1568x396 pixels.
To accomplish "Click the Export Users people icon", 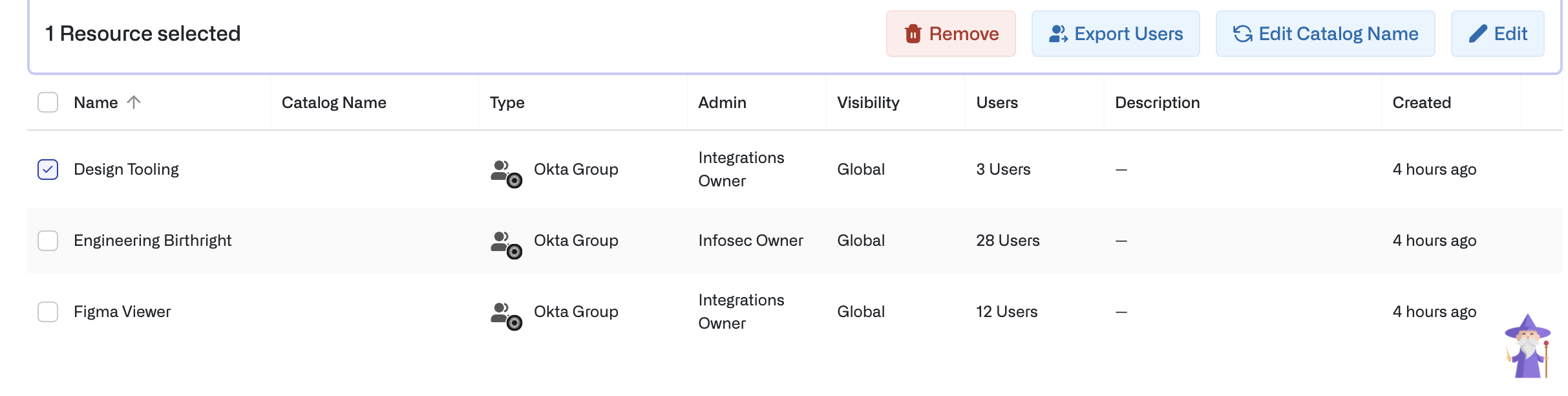I will click(x=1057, y=34).
